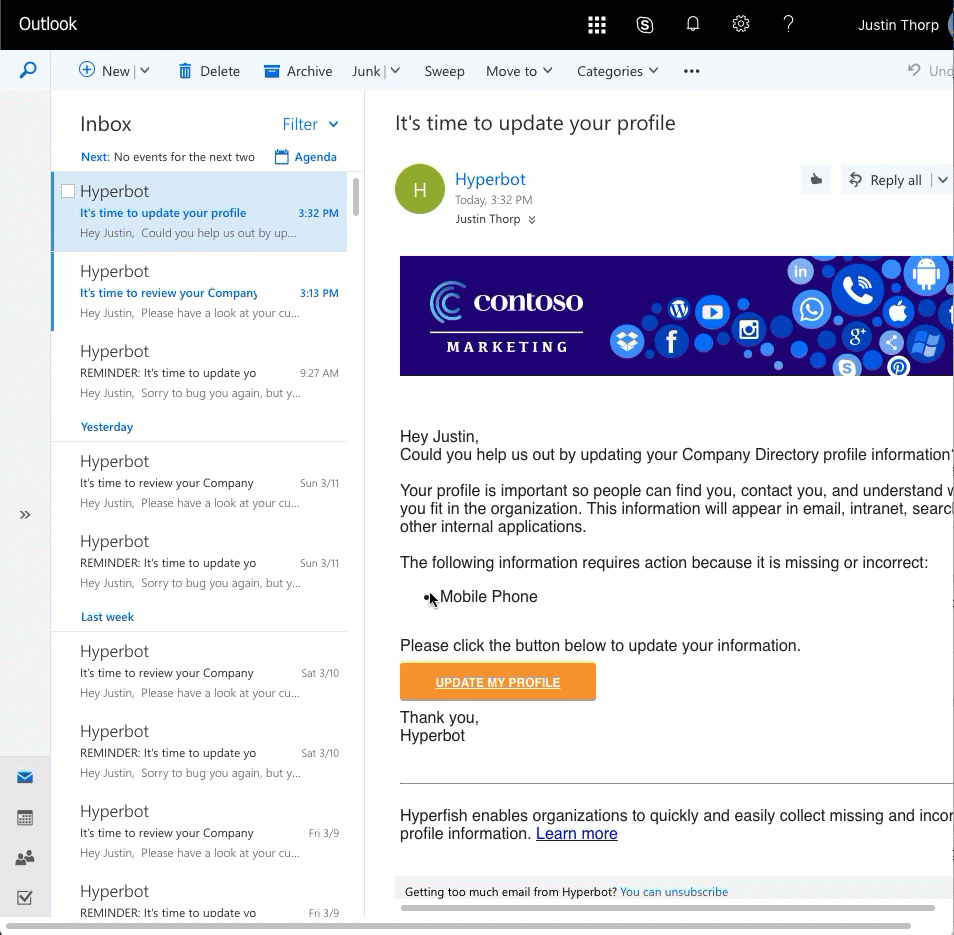Delete the selected message
This screenshot has width=954, height=935.
click(x=209, y=71)
